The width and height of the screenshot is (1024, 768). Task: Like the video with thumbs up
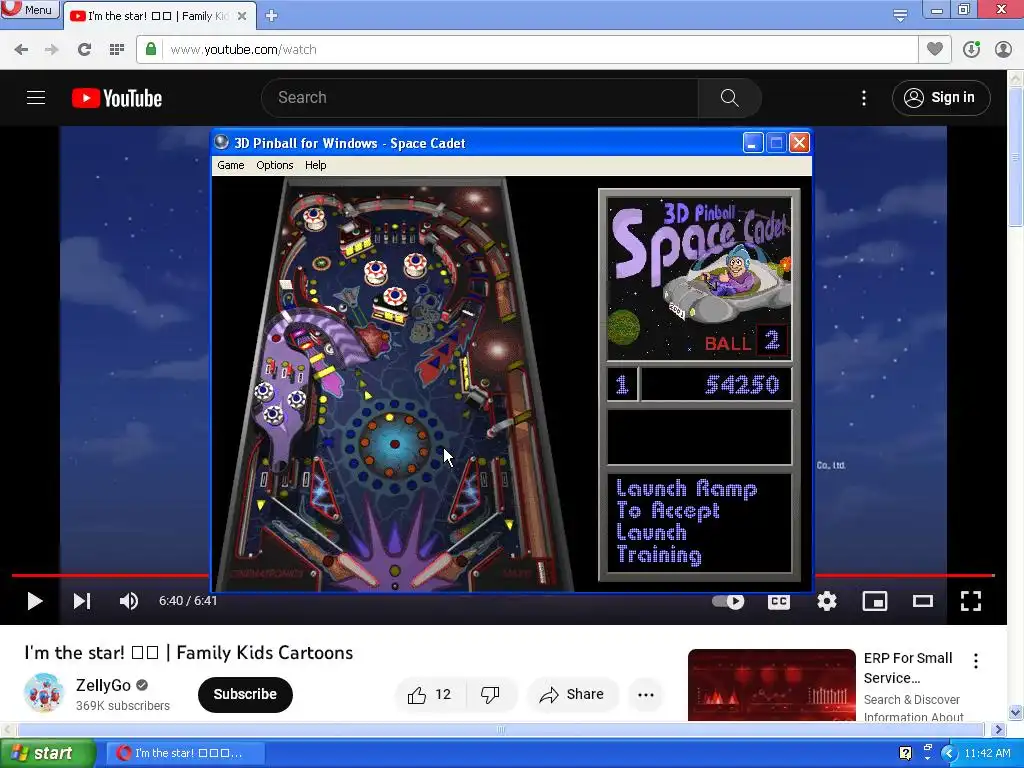coord(429,695)
